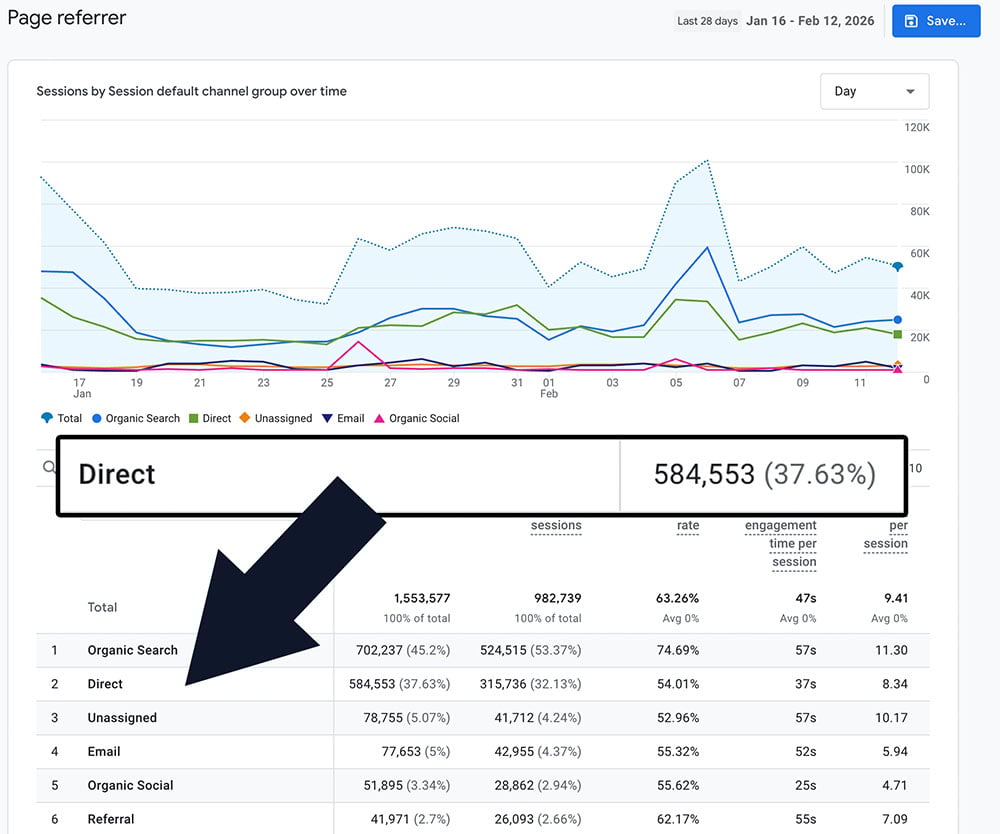Open the Jan 16 - Feb 12 date range
This screenshot has height=834, width=1000.
810,21
